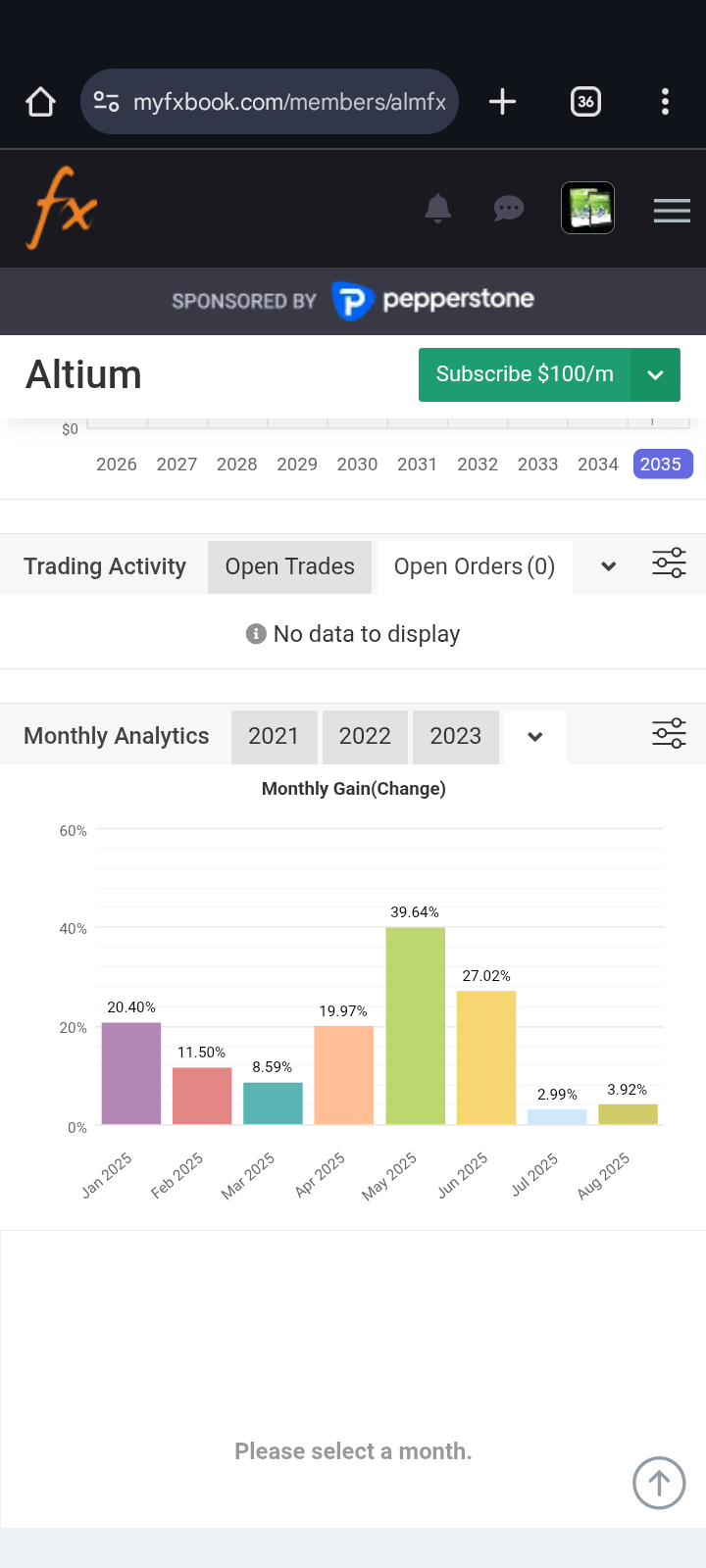Open the notifications bell

tap(437, 209)
